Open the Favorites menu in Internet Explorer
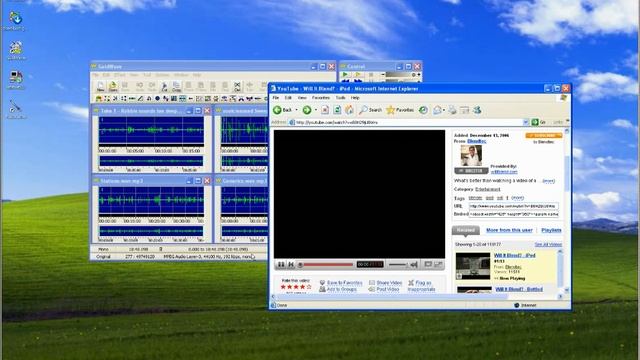Image resolution: width=640 pixels, height=360 pixels. click(321, 98)
